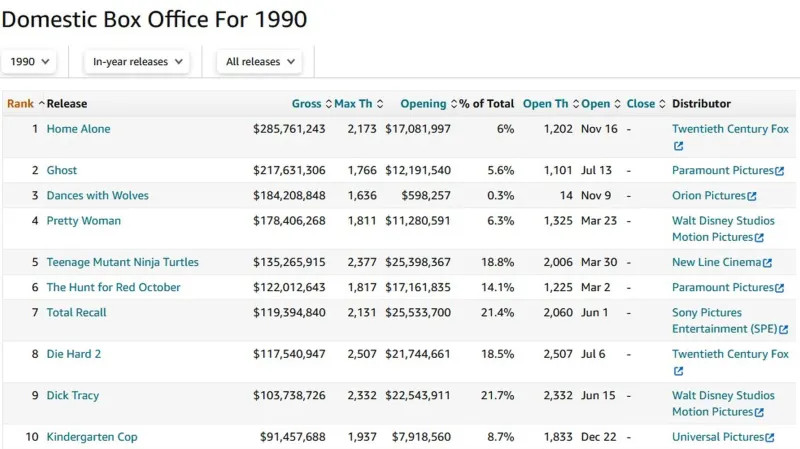Open the Home Alone movie link

(x=78, y=129)
